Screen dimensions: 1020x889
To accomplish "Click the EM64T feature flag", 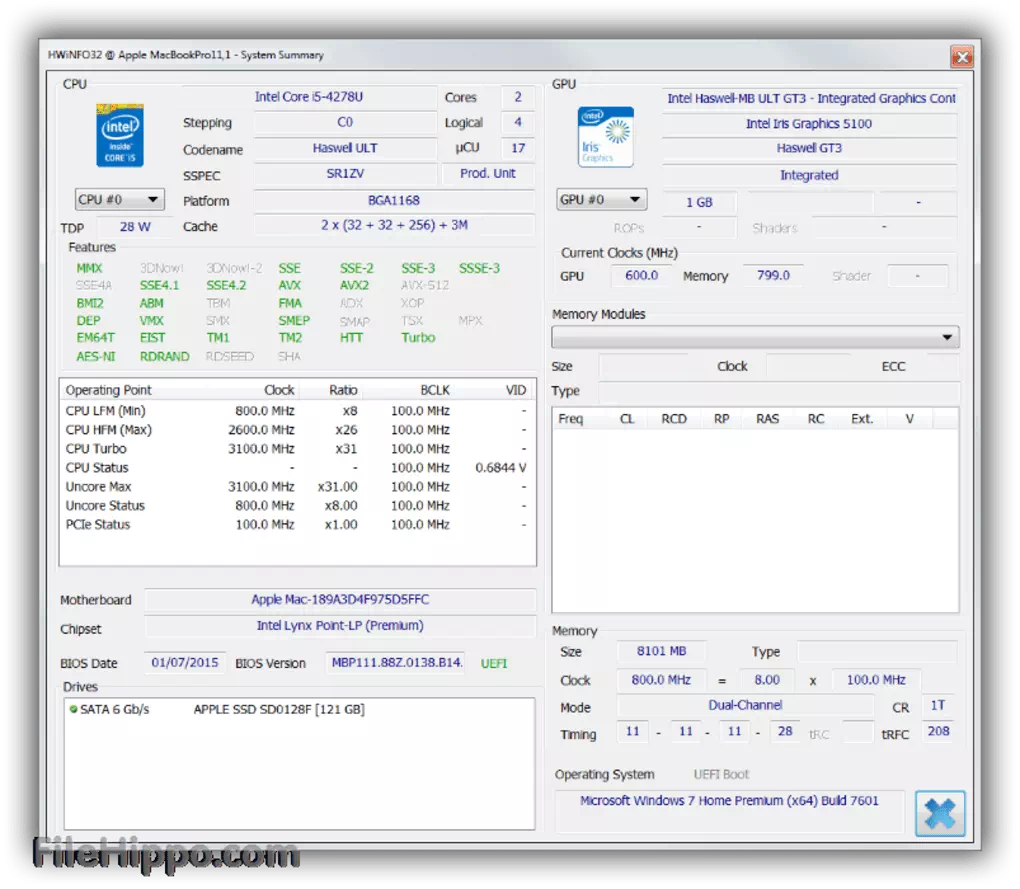I will [x=95, y=338].
